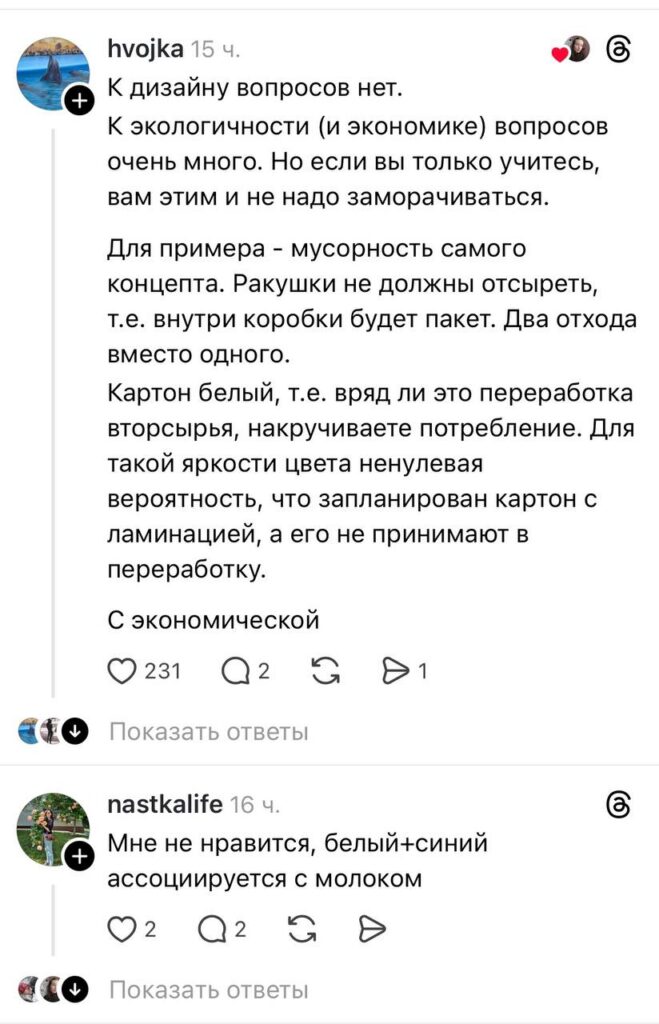Open Threads logo icon on nastkalife's post
The width and height of the screenshot is (659, 1024).
tap(620, 804)
